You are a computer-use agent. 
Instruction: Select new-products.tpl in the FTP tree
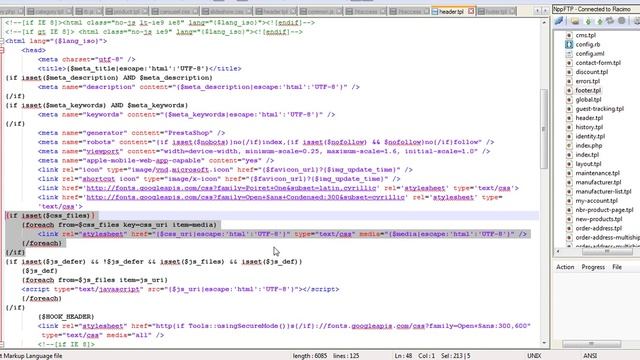[x=599, y=219]
